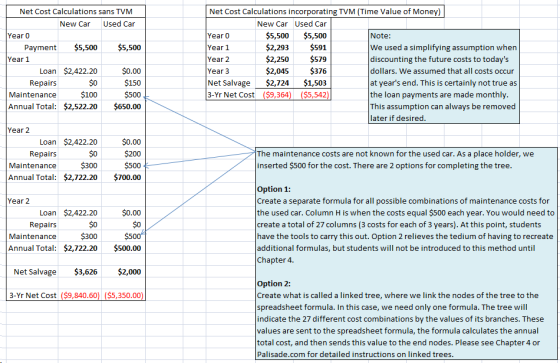Select the TVM 3-Yr Net Cost cell ($9,364)
This screenshot has height=363, width=560.
click(277, 95)
